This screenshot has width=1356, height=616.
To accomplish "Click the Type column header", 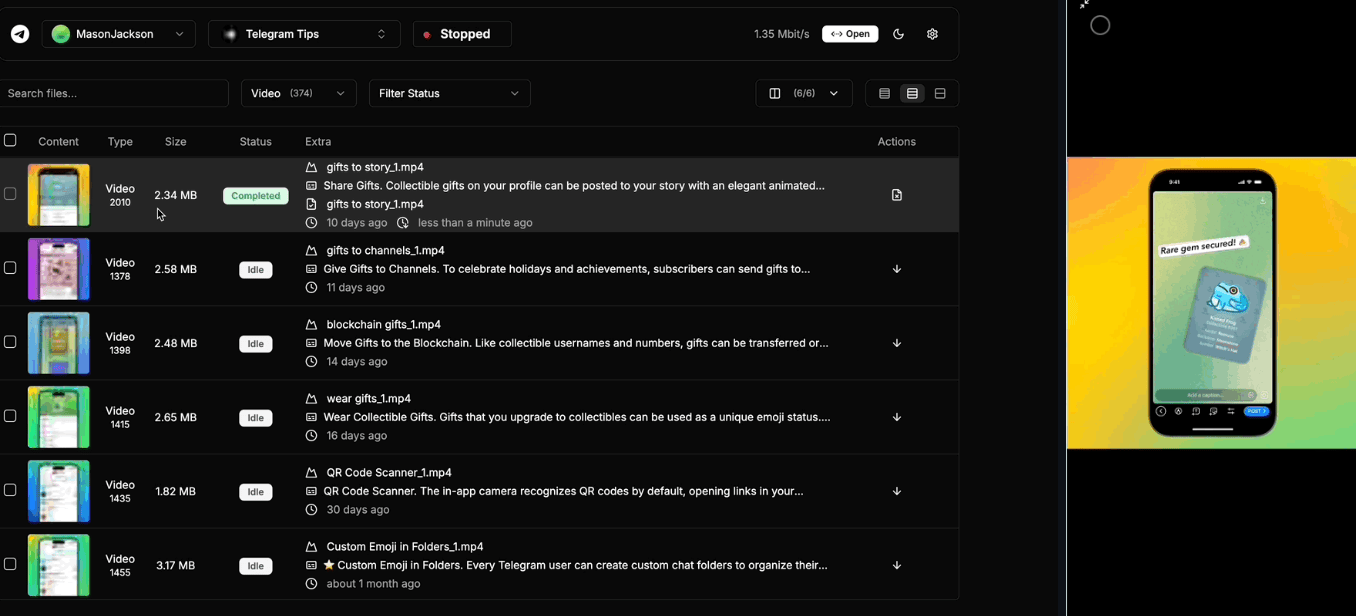I will (120, 142).
